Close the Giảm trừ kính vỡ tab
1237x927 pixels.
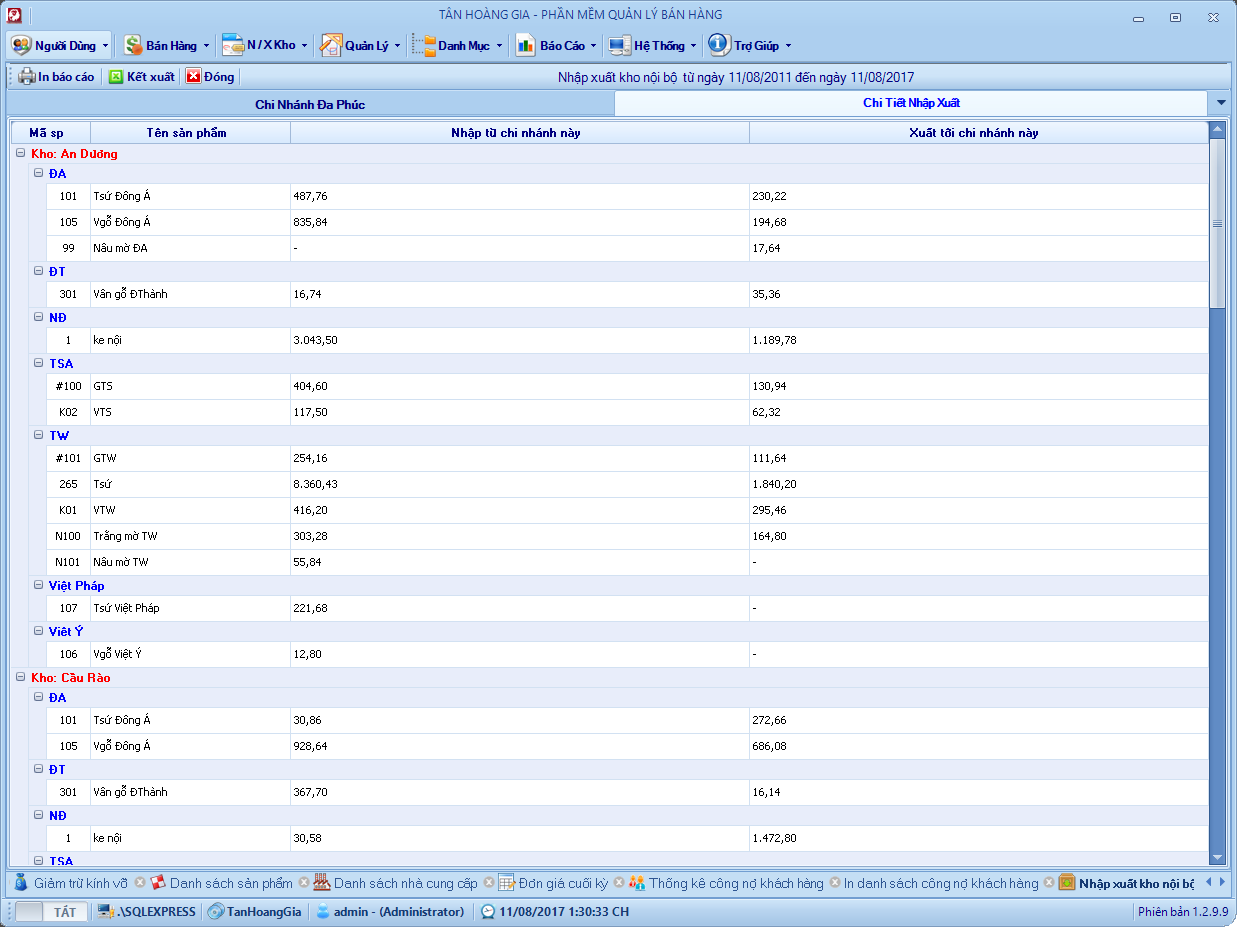click(140, 883)
